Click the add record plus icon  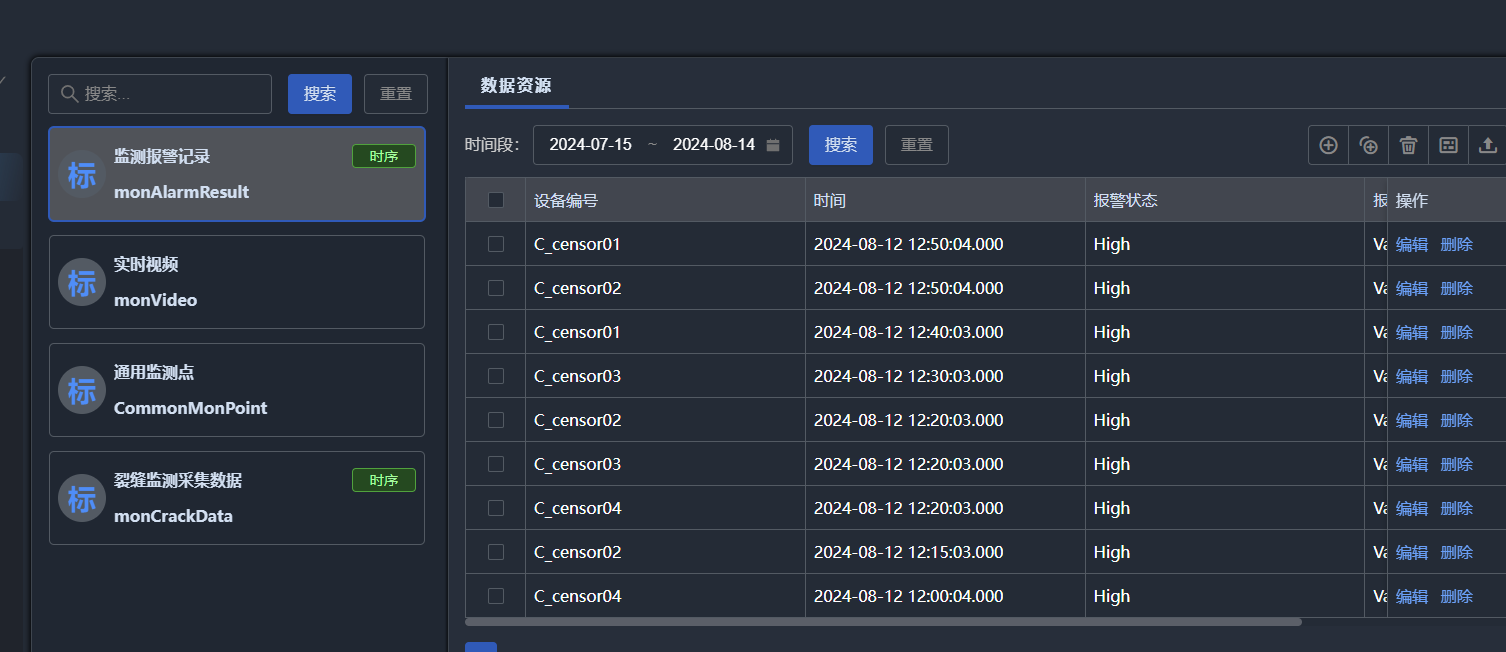pyautogui.click(x=1328, y=145)
